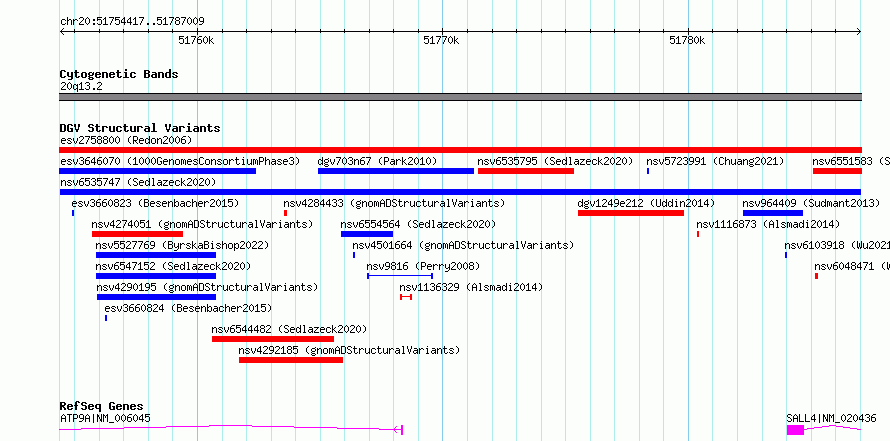Click the nsv6551583 variant label
The width and height of the screenshot is (890, 441).
pyautogui.click(x=851, y=161)
